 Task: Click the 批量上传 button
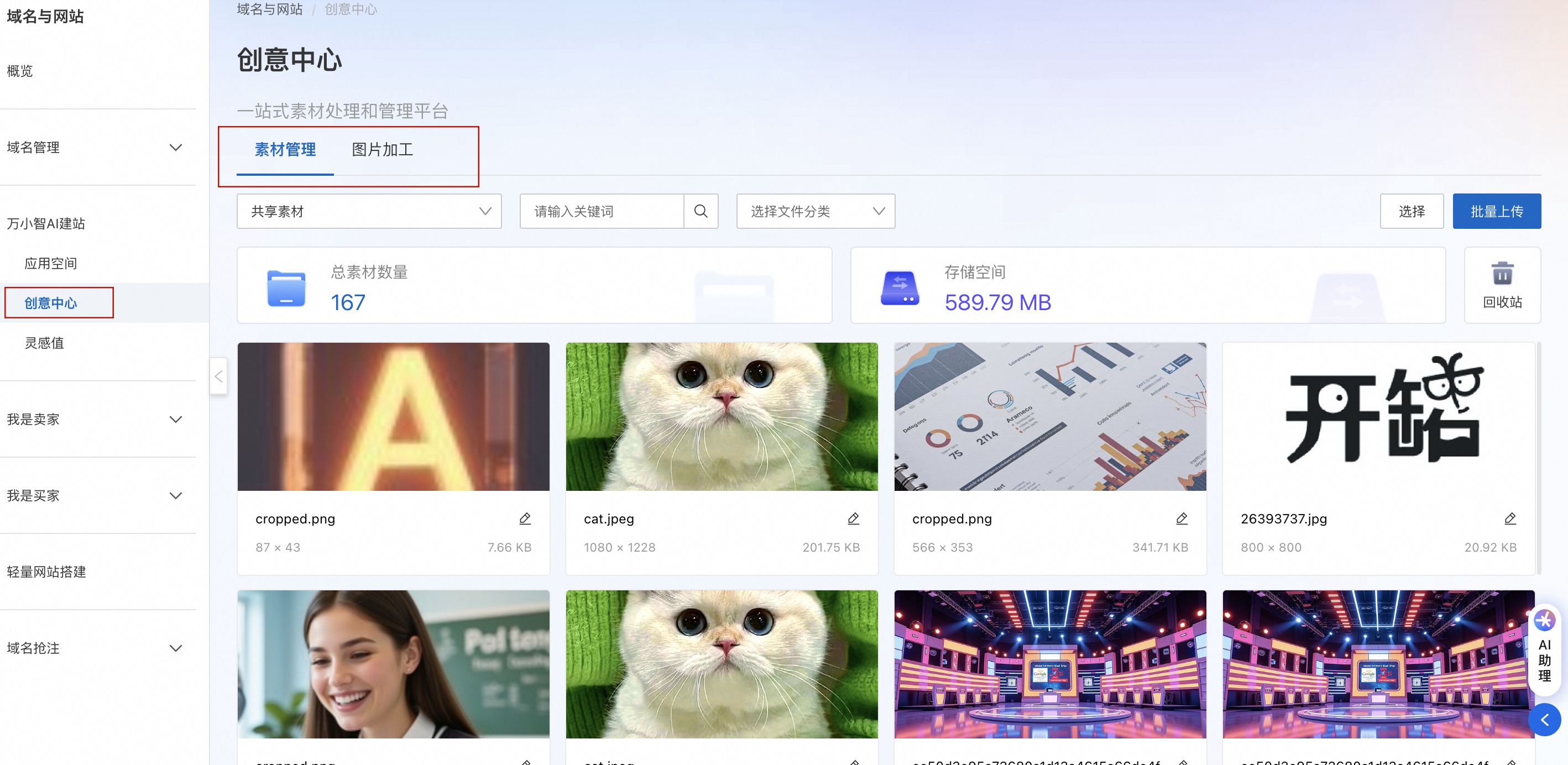pyautogui.click(x=1496, y=211)
